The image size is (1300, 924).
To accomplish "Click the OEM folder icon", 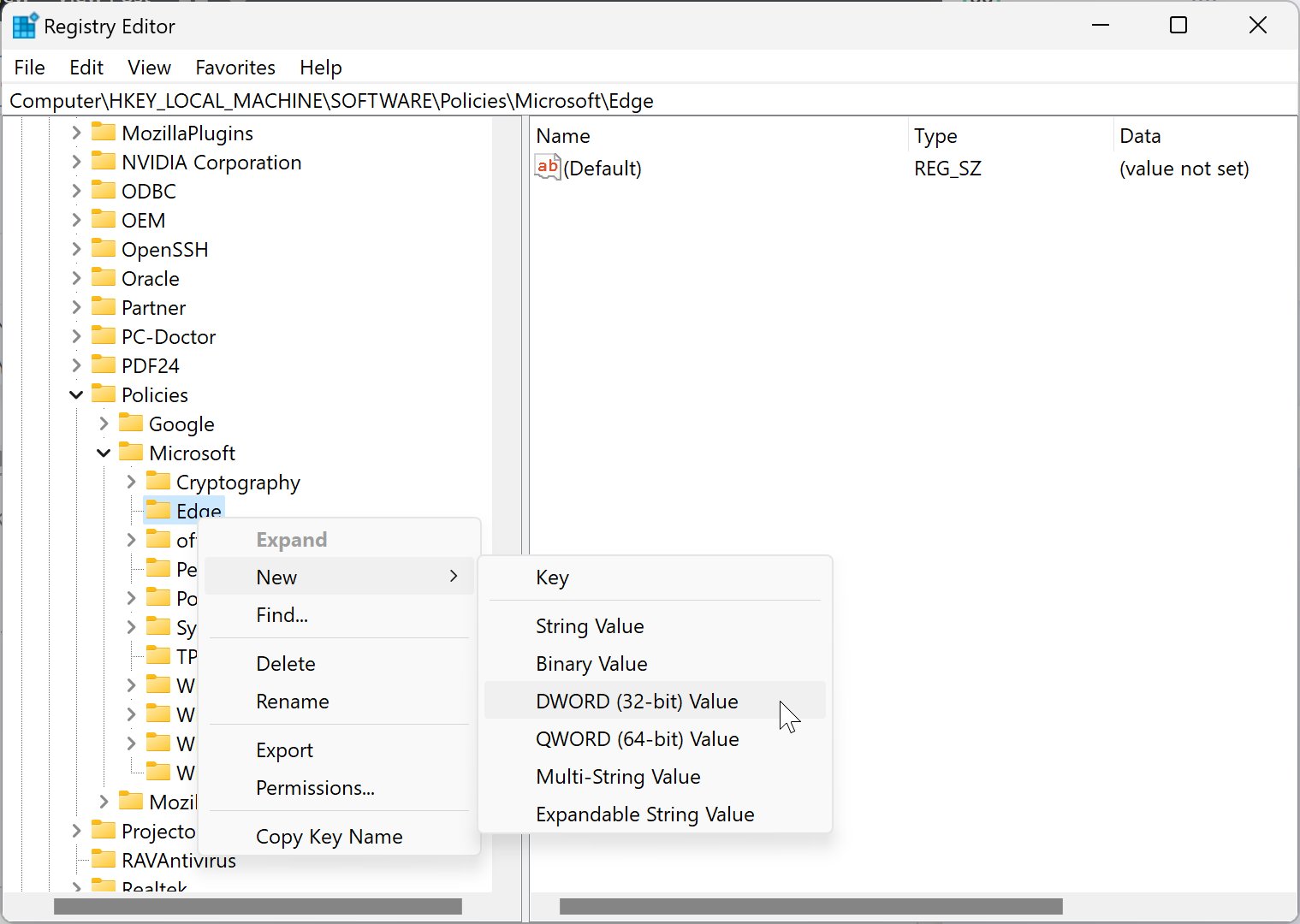I will point(104,220).
